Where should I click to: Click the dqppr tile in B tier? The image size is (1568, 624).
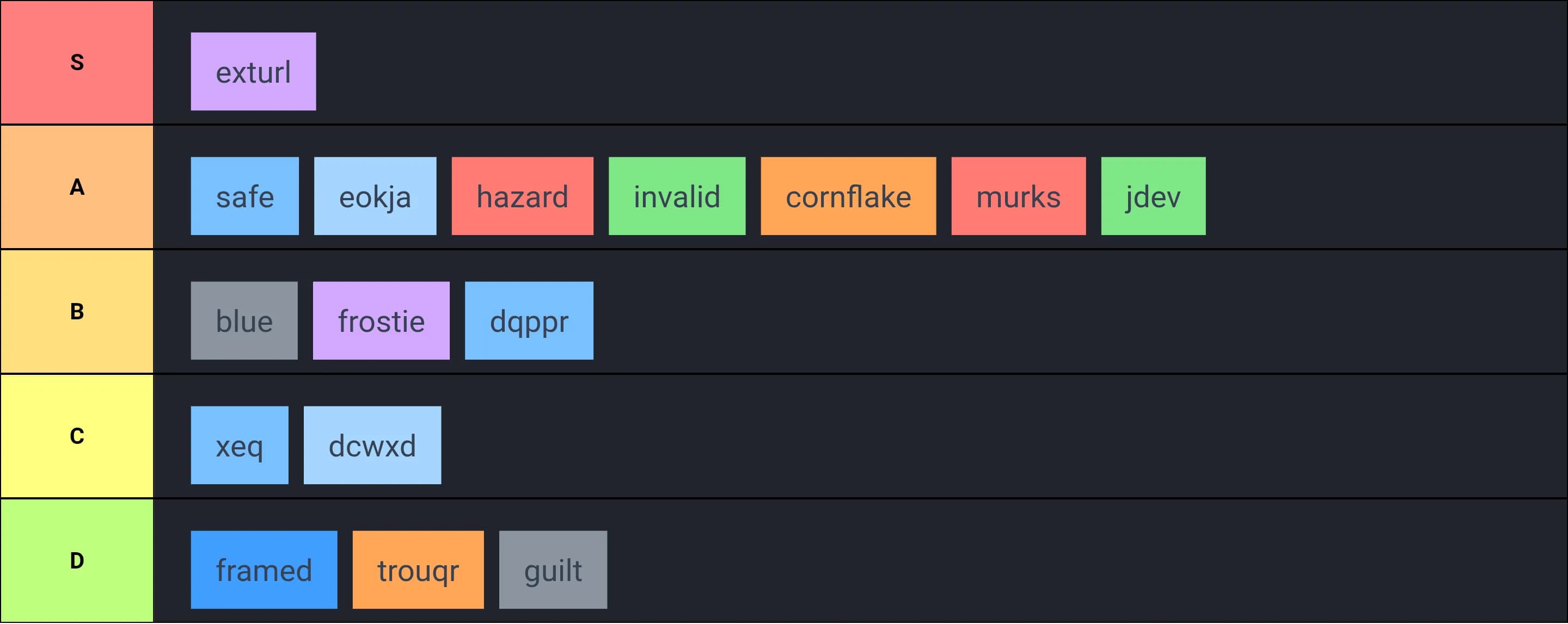pyautogui.click(x=529, y=321)
